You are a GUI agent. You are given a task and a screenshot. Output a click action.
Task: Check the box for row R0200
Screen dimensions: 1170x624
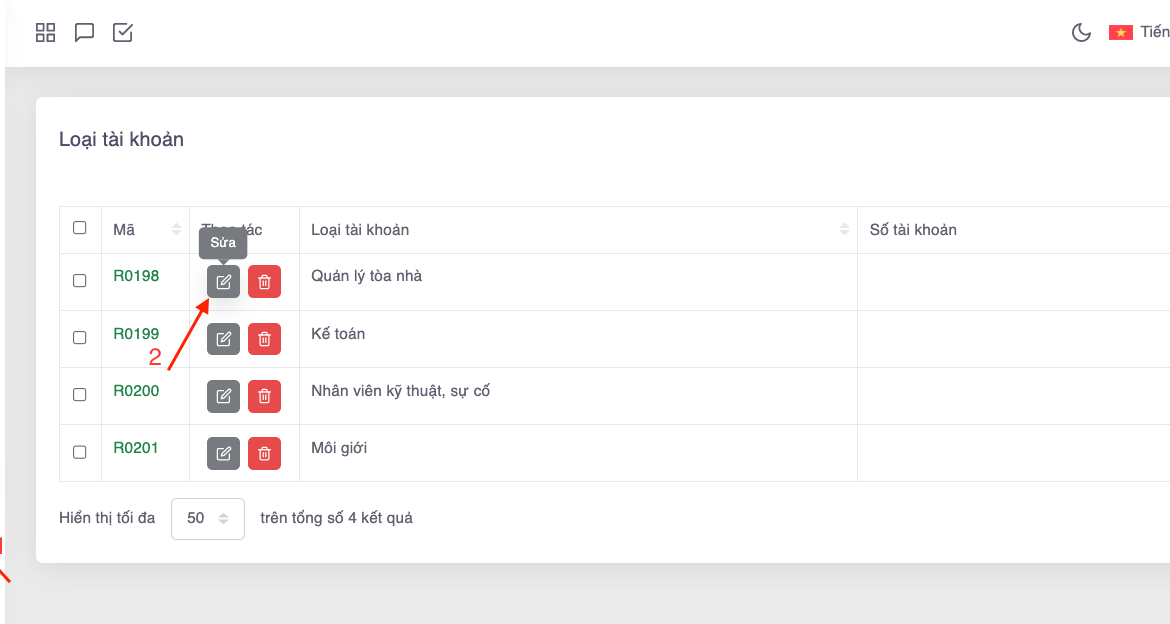pyautogui.click(x=80, y=395)
